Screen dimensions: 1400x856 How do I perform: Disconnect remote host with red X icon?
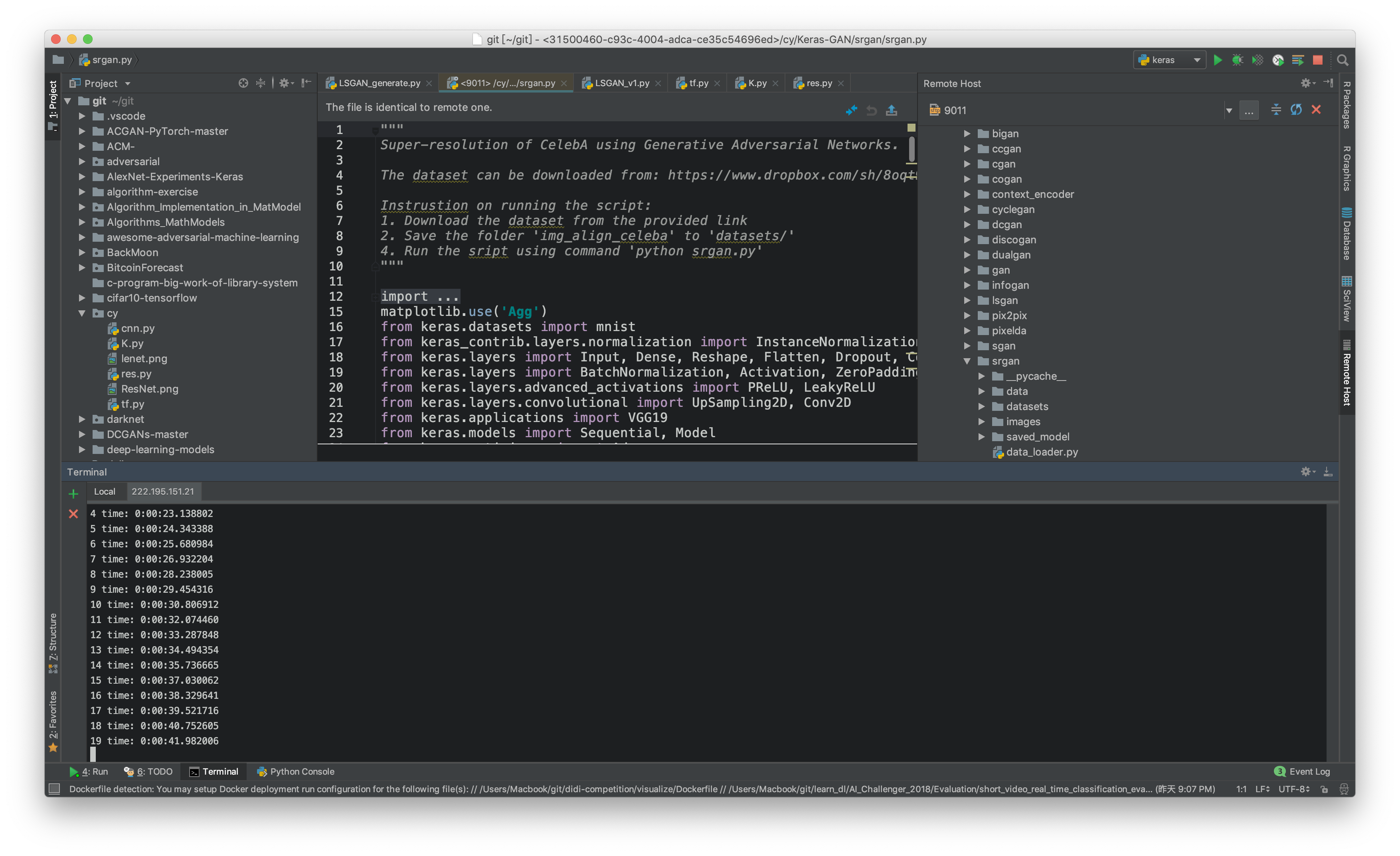pyautogui.click(x=1316, y=110)
